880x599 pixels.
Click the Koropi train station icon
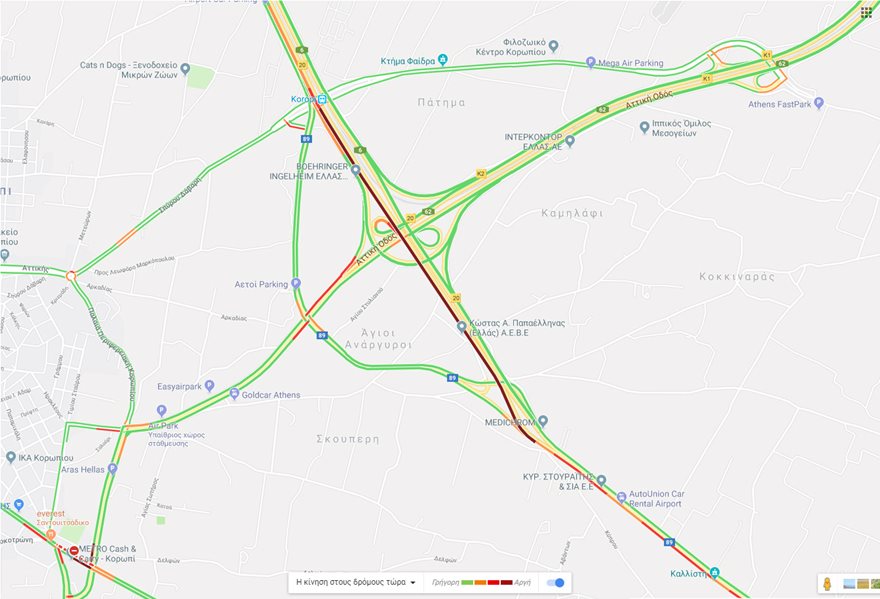[x=322, y=99]
